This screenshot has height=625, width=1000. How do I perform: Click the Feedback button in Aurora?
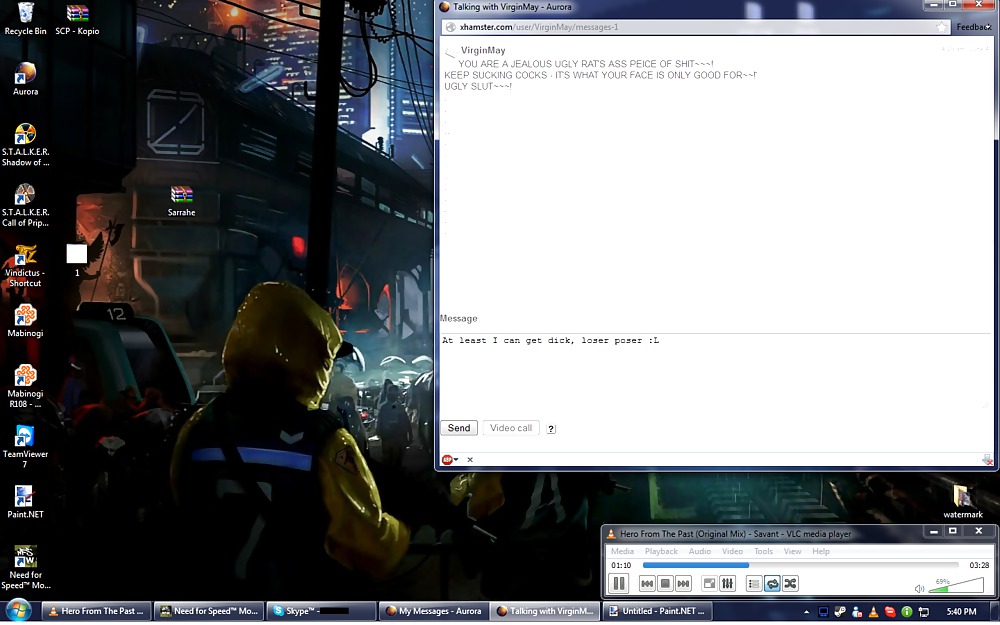point(974,27)
